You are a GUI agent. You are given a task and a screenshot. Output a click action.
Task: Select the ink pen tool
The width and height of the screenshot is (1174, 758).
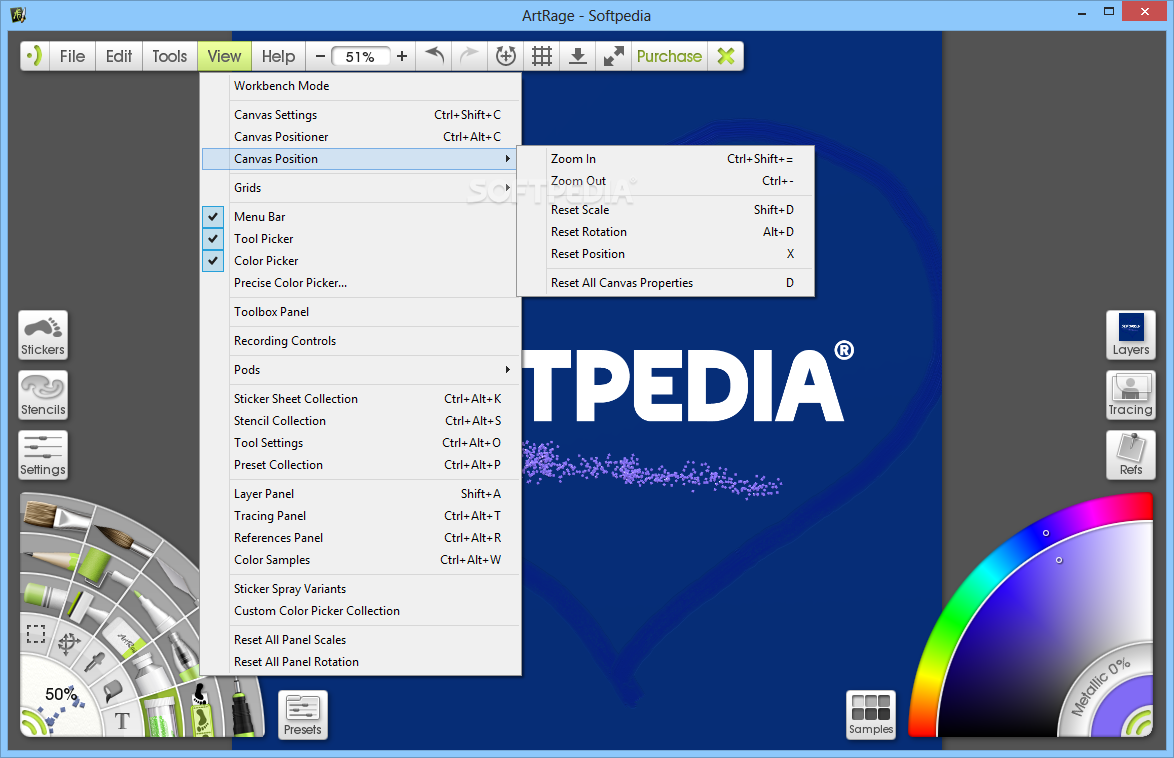click(x=241, y=708)
